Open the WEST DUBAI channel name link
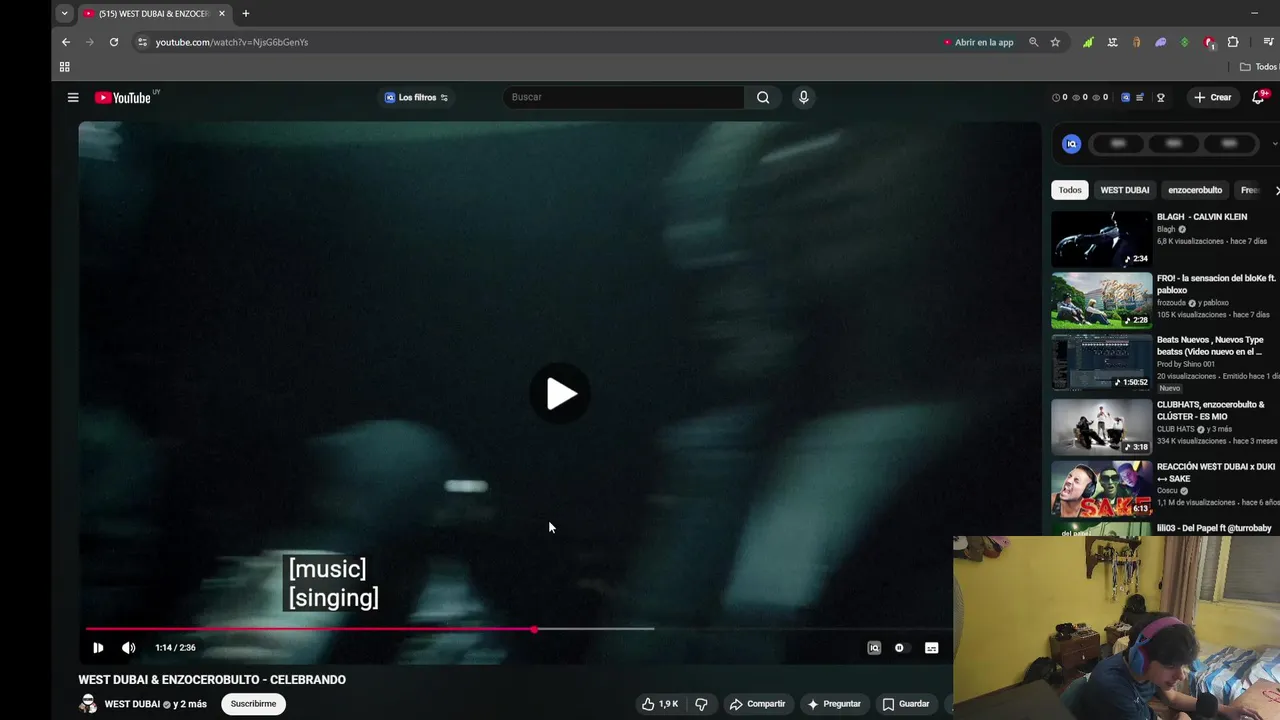The image size is (1280, 720). pos(132,704)
